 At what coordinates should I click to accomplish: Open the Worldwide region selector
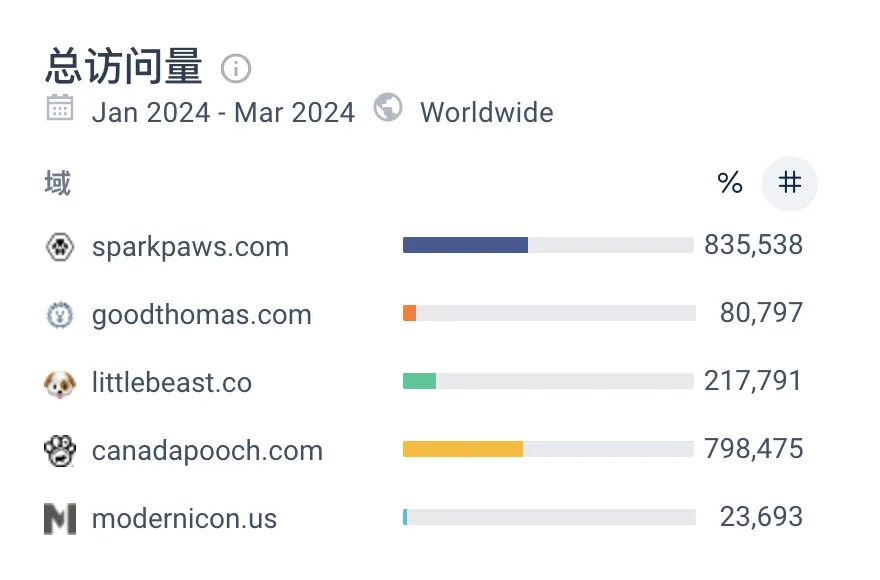coord(486,112)
